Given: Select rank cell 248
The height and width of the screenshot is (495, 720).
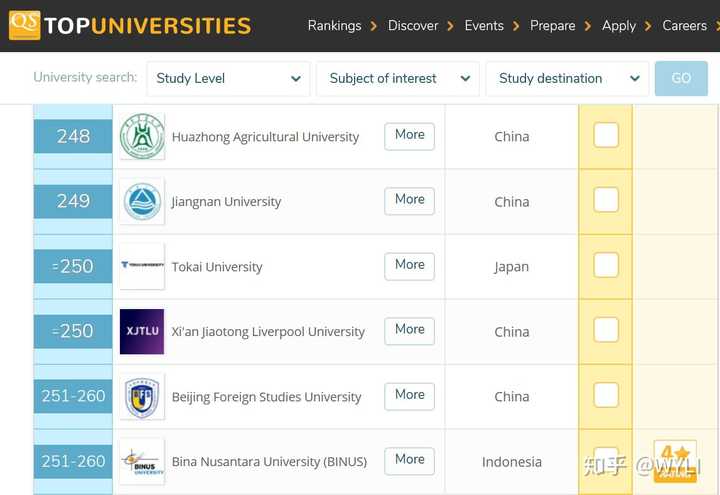Looking at the screenshot, I should (73, 136).
